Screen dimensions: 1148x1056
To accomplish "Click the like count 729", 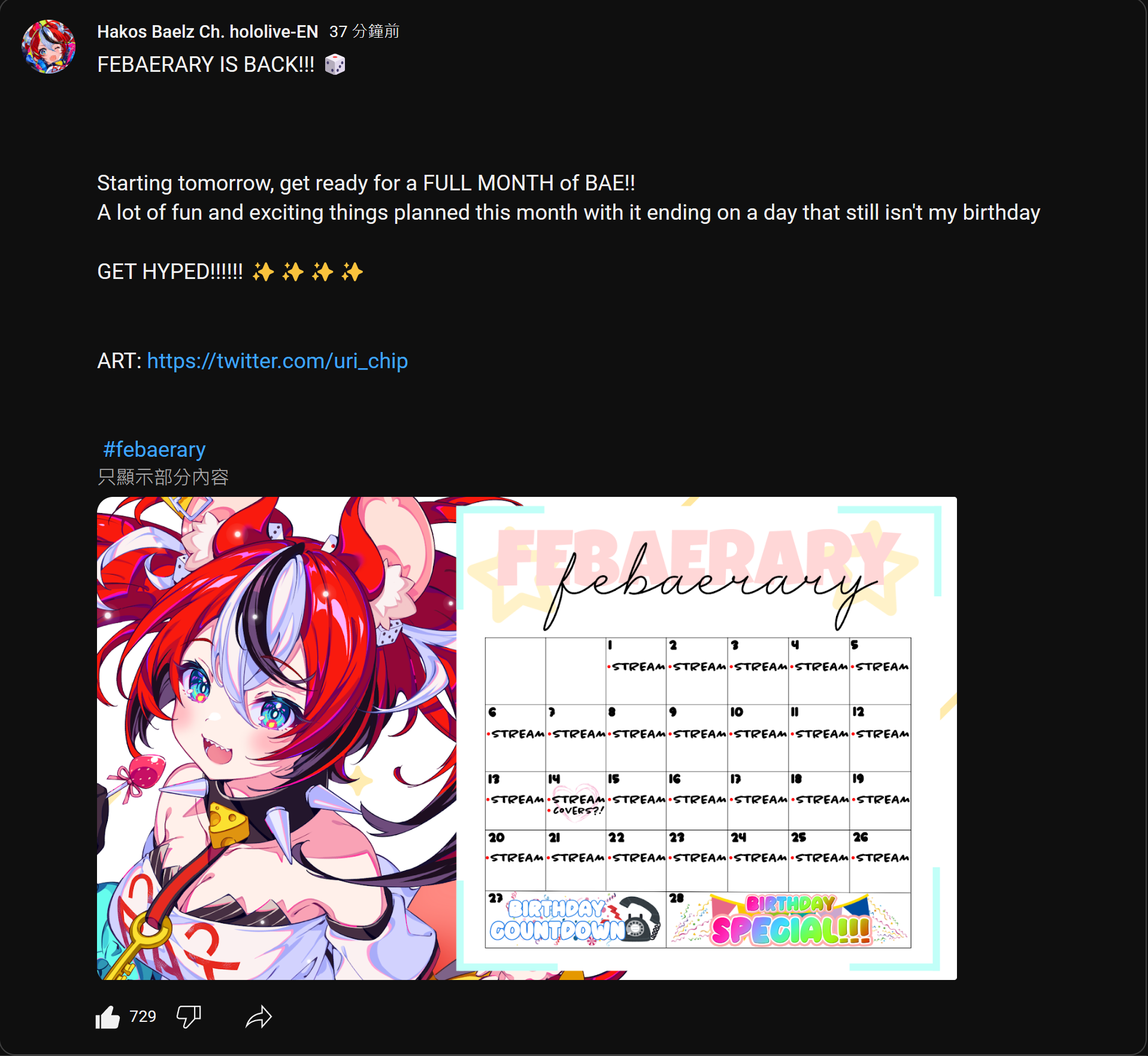I will click(x=143, y=1016).
